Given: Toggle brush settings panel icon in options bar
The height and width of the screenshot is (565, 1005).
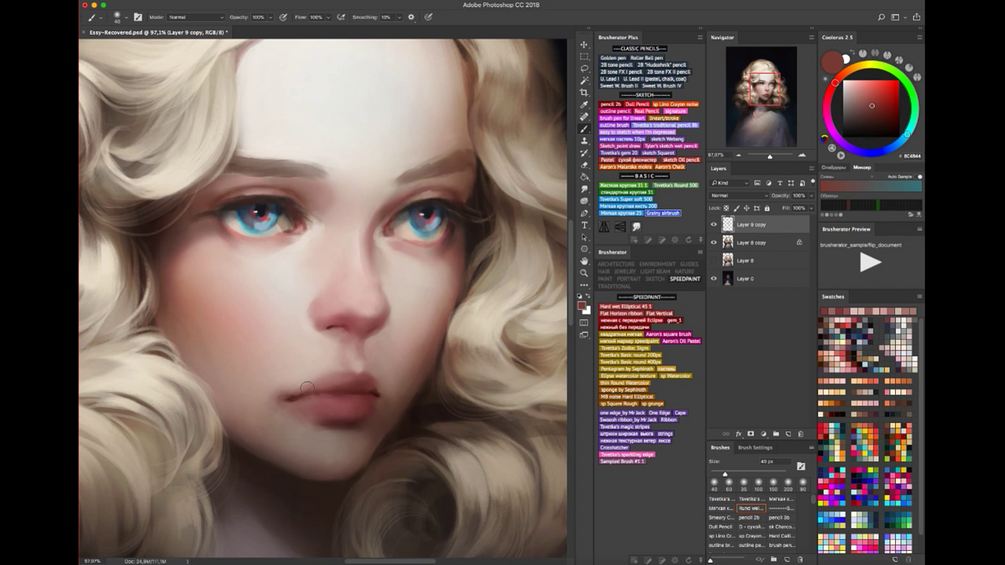Looking at the screenshot, I should 138,17.
